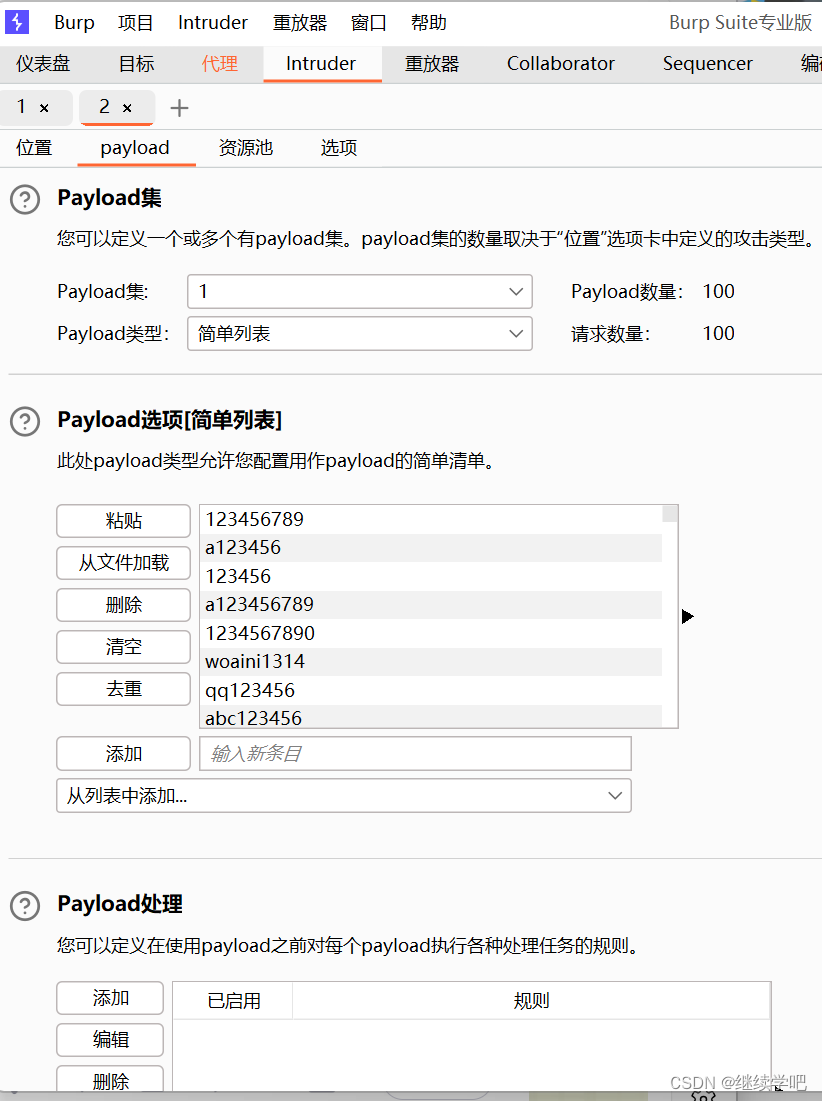Screen dimensions: 822x1101
Task: Click 删除 button in Payload处理 section
Action: tap(110, 1080)
